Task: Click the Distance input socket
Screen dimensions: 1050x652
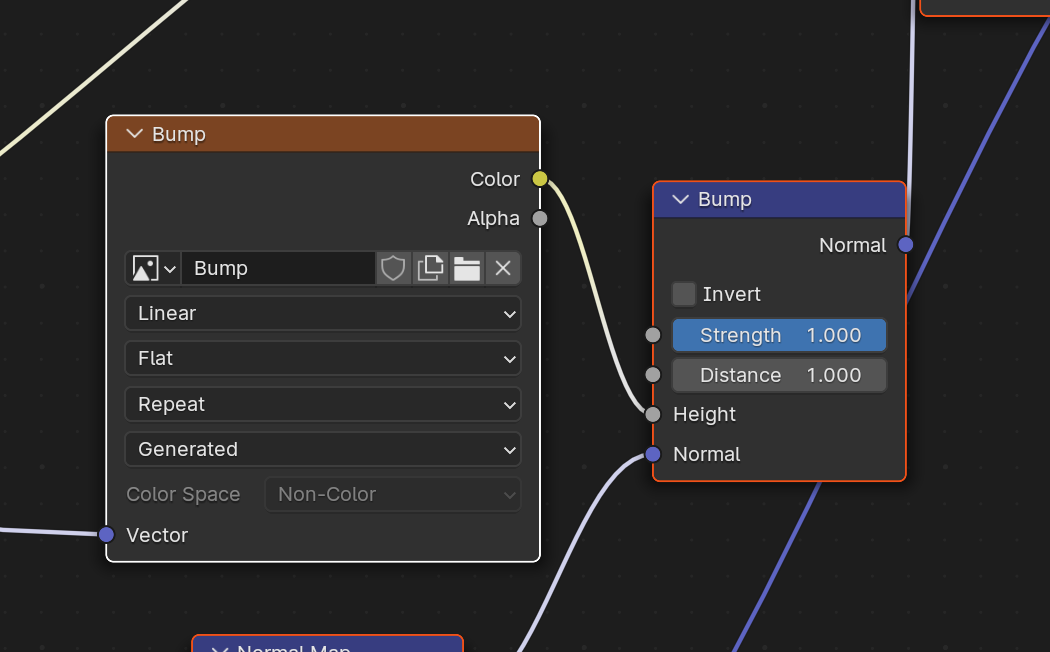Action: click(653, 375)
